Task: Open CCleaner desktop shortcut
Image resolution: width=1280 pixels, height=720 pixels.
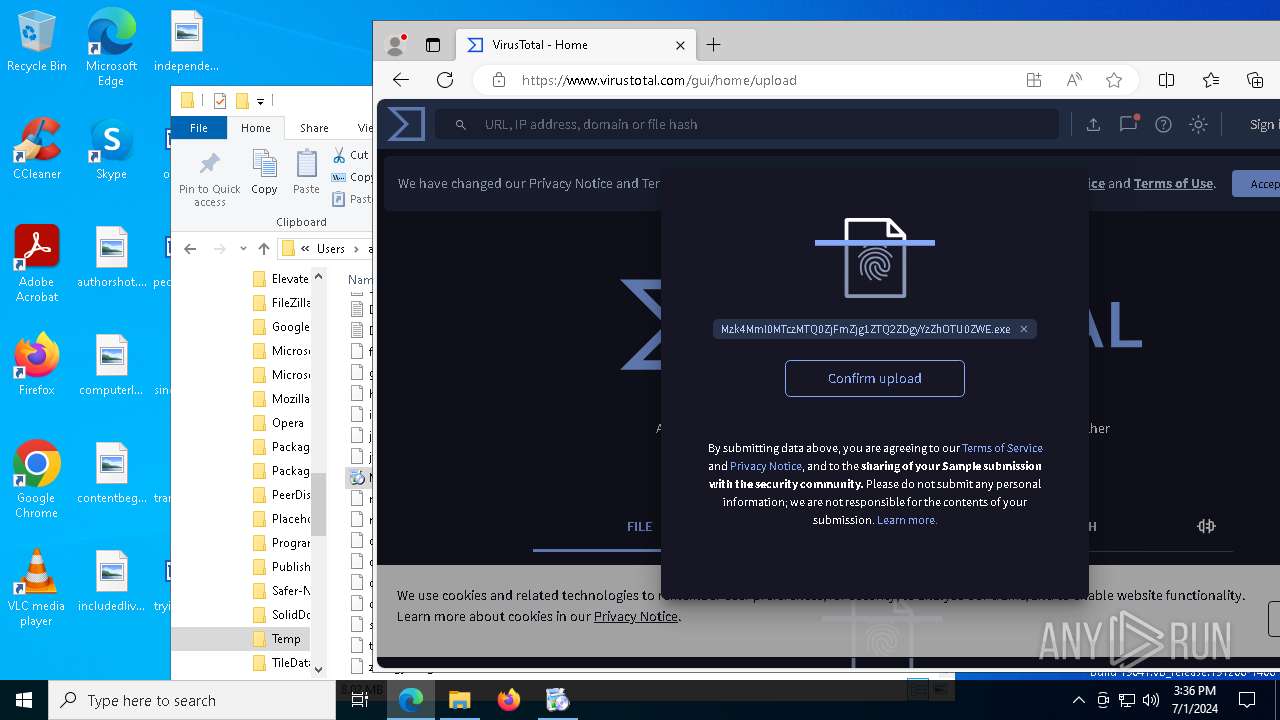Action: [37, 149]
